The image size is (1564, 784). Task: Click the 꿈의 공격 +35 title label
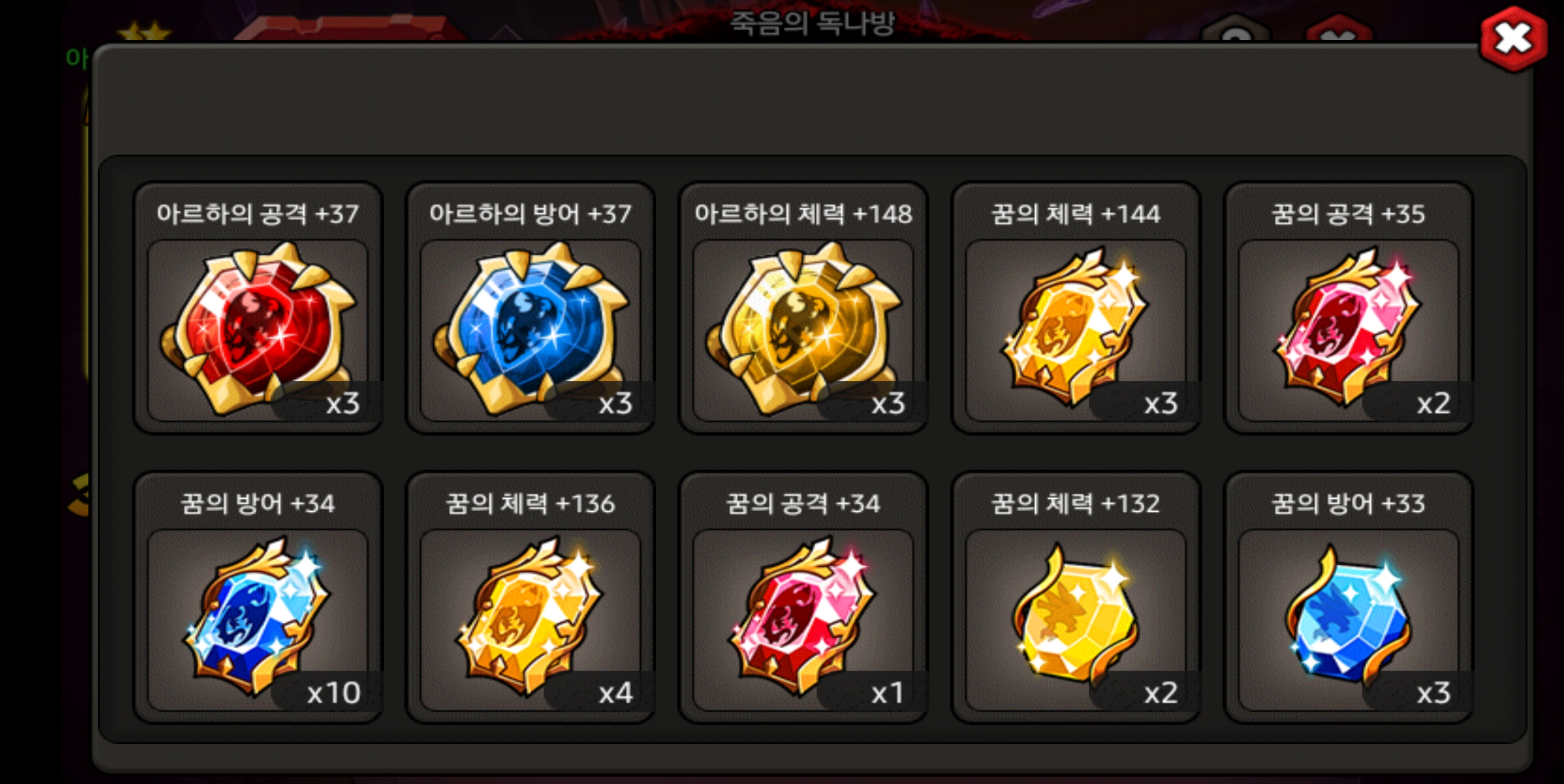point(1348,214)
